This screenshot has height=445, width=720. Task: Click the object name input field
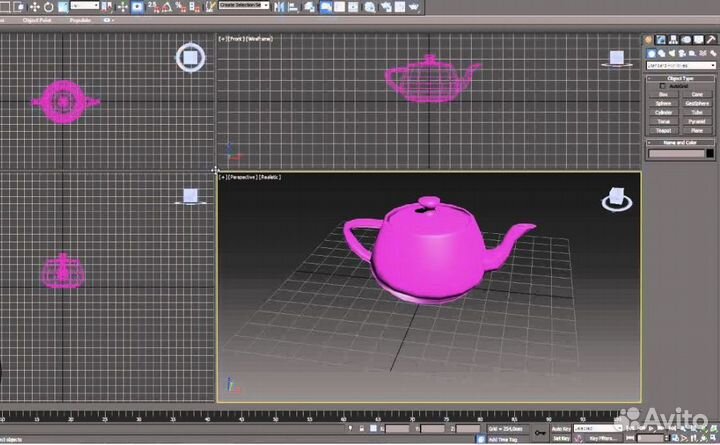point(676,154)
